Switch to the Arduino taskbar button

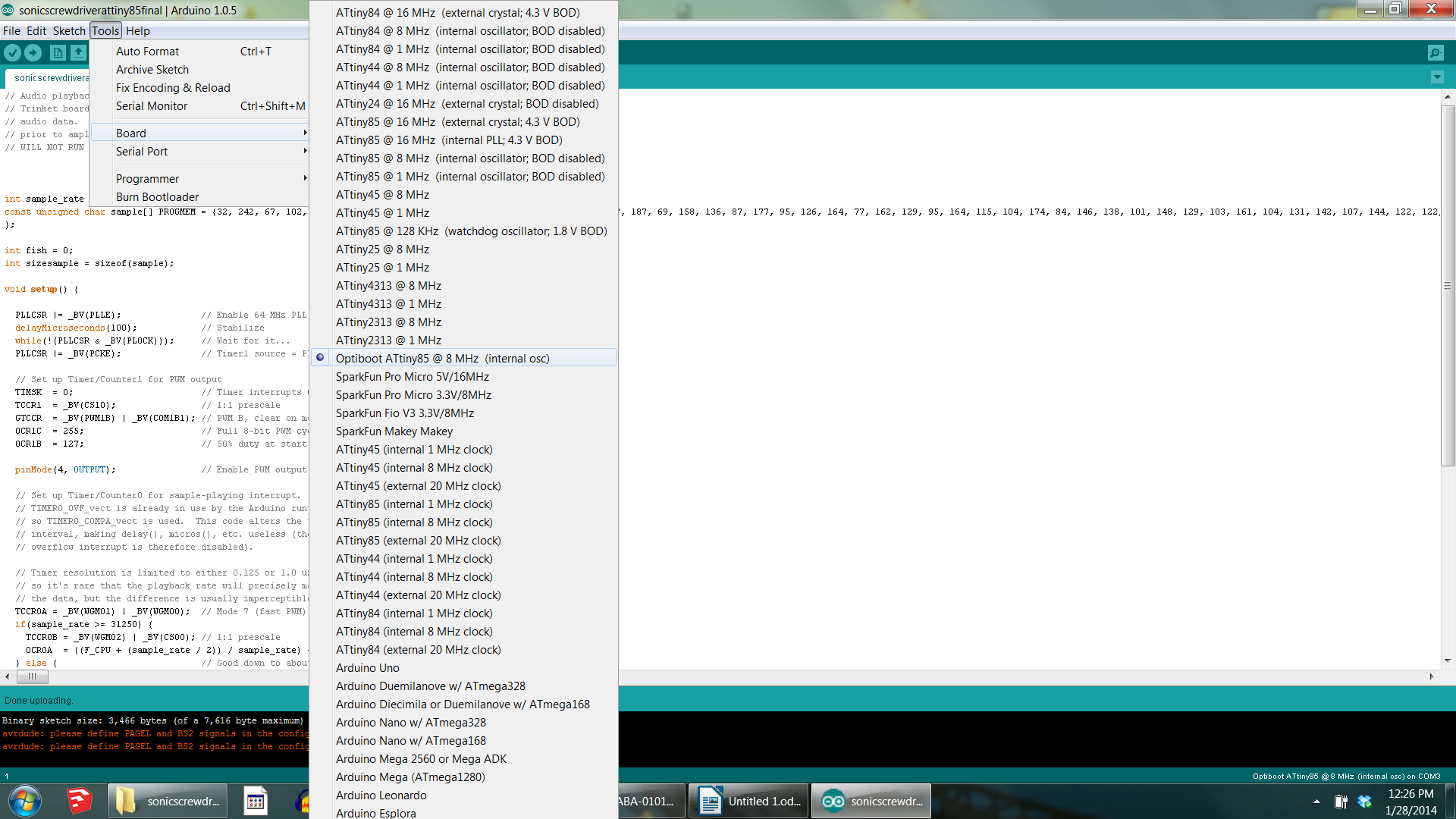tap(871, 801)
